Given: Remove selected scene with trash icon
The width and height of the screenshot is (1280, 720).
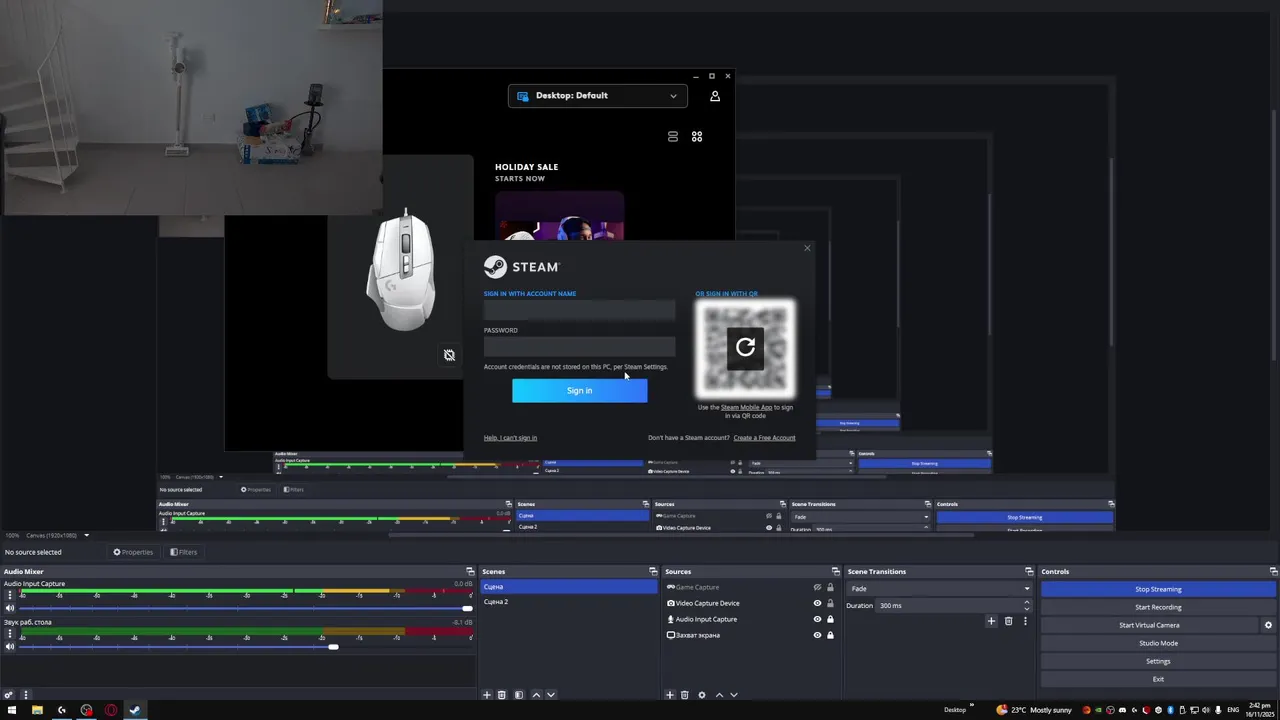Looking at the screenshot, I should 502,695.
